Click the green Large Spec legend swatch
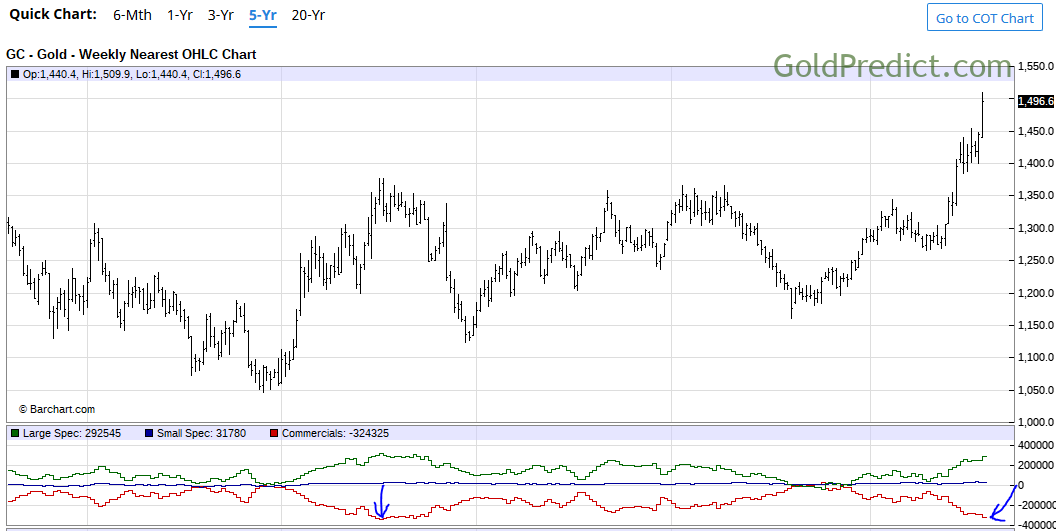 pos(15,433)
